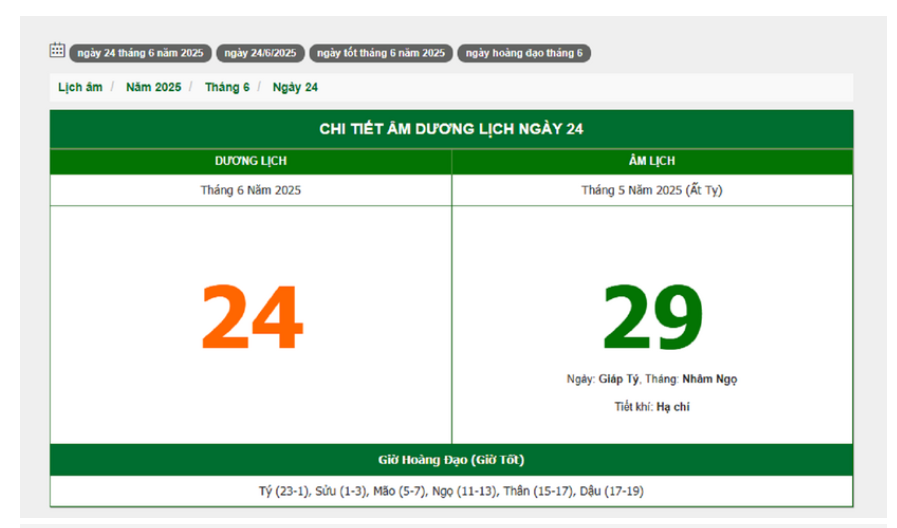Click the calendar icon beside the tags

coord(57,50)
